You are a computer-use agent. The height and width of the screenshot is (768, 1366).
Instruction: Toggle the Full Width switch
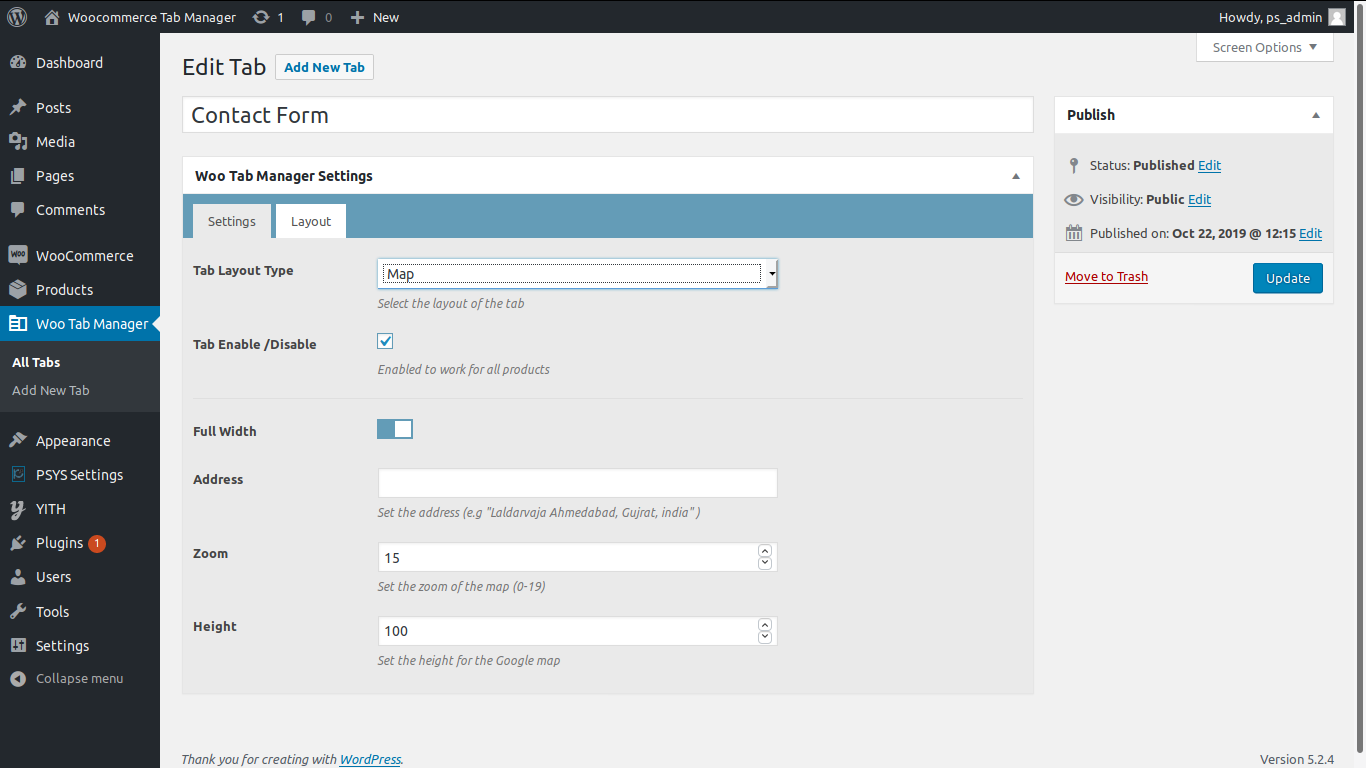point(395,429)
